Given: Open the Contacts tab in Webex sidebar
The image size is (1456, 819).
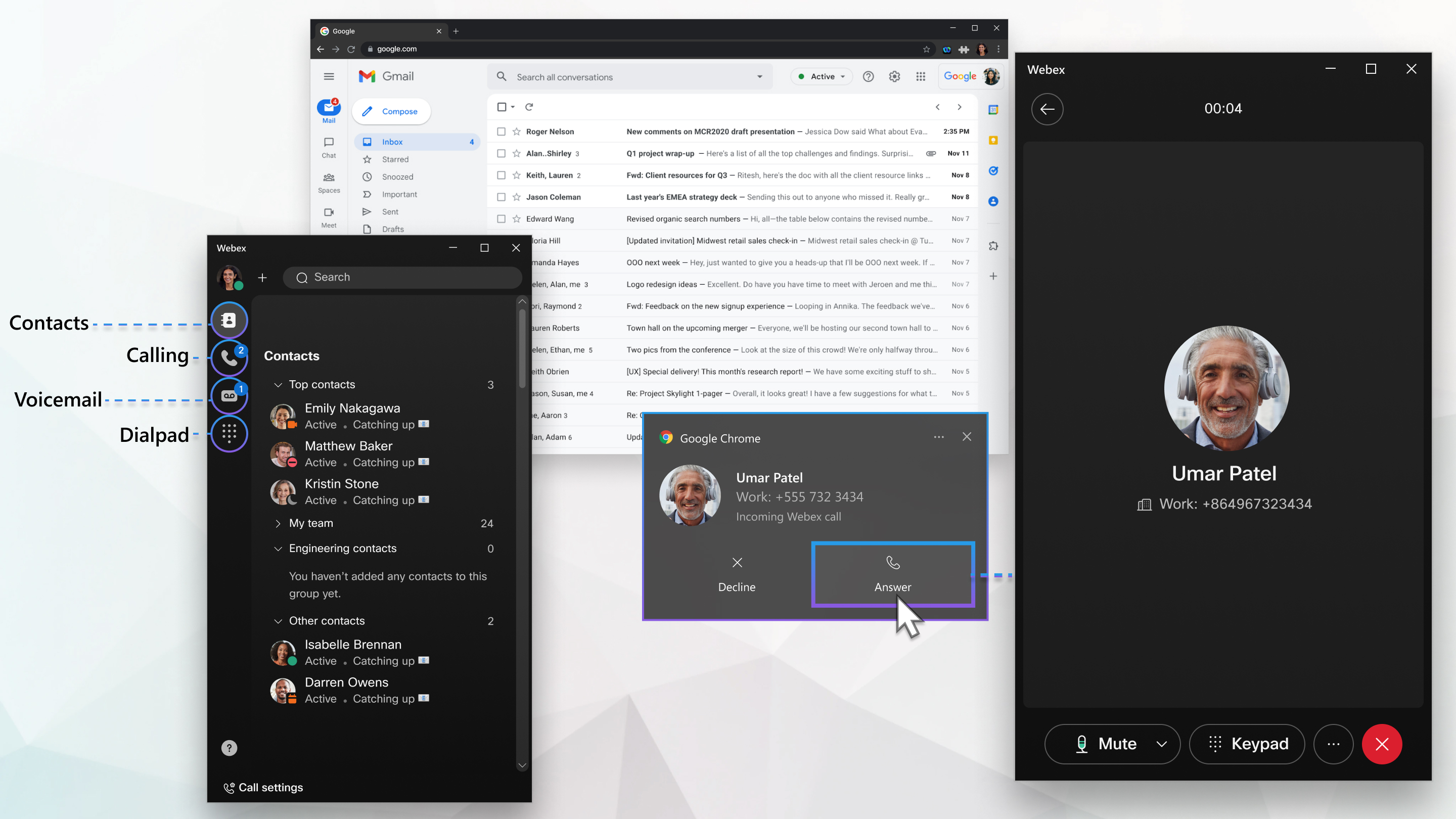Looking at the screenshot, I should coord(229,321).
